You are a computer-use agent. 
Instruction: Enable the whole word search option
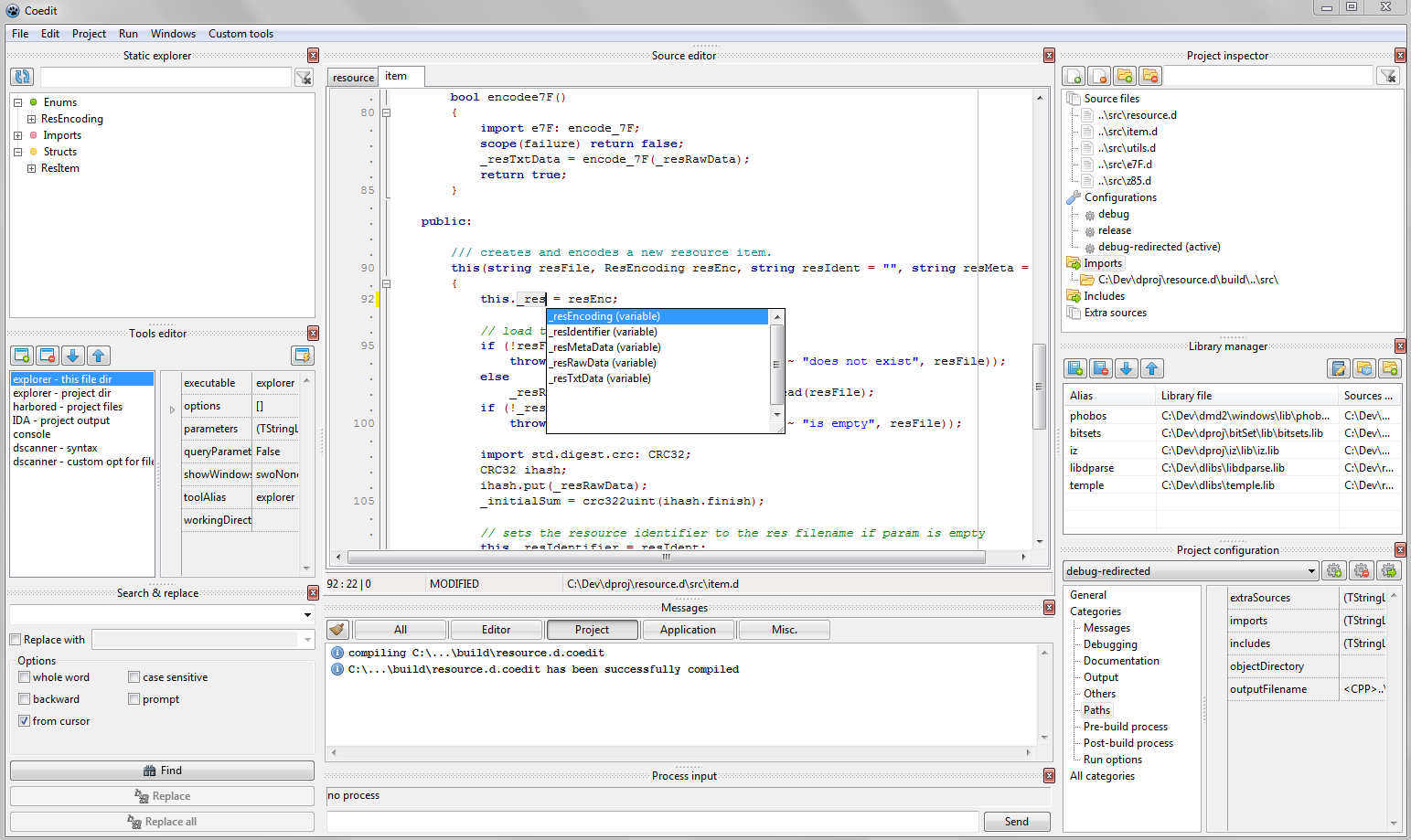tap(24, 676)
